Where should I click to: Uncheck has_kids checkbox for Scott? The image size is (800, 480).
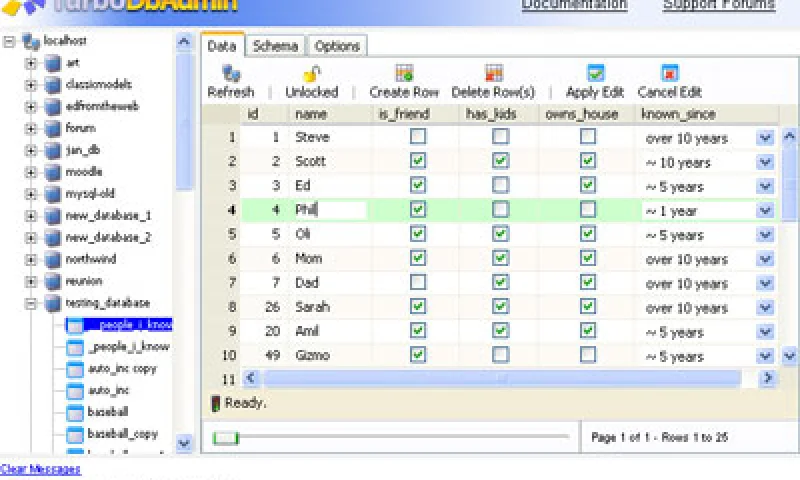pos(500,161)
